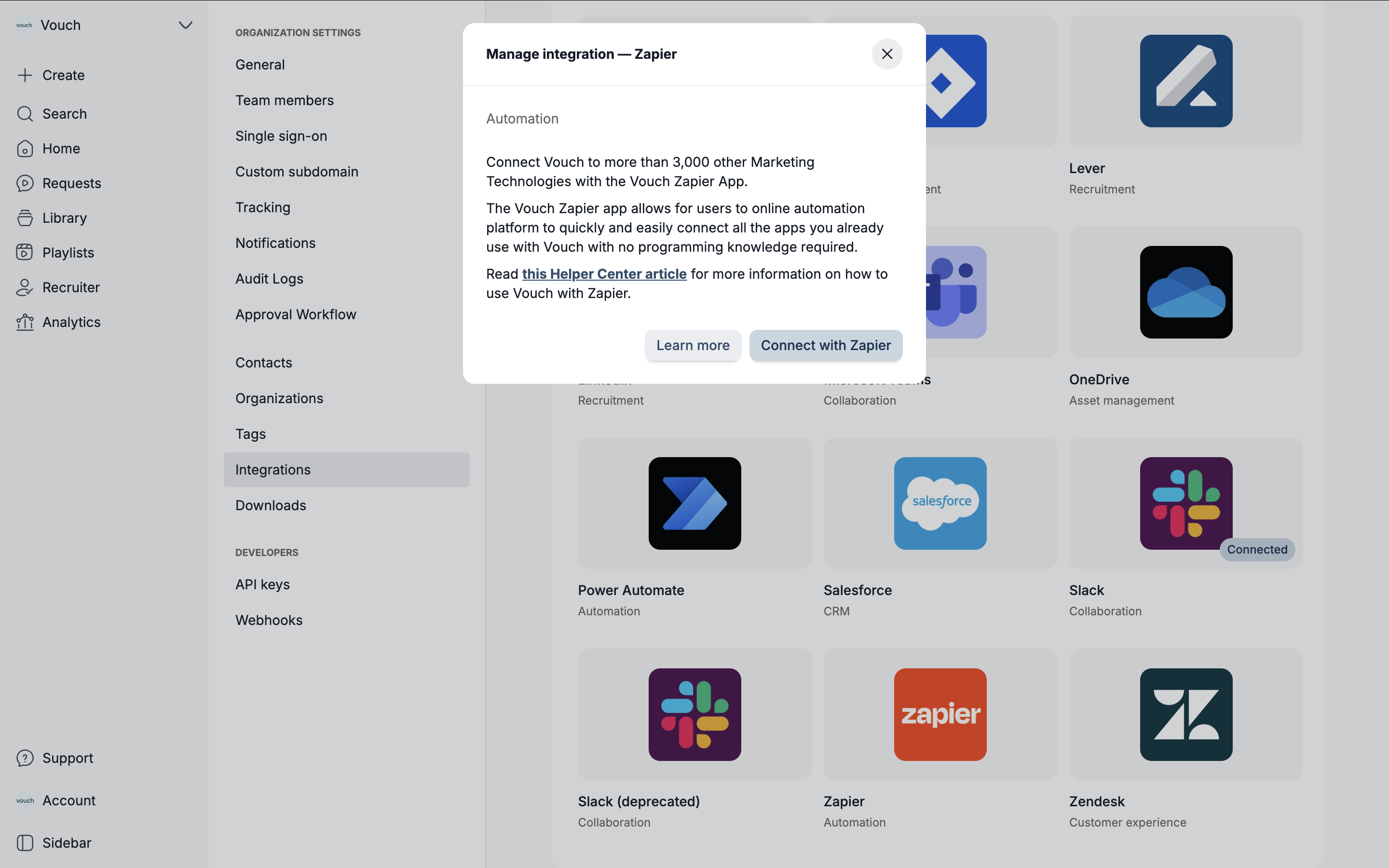Expand the Vouch workspace dropdown chevron
Screen dimensions: 1389x868
[x=185, y=25]
